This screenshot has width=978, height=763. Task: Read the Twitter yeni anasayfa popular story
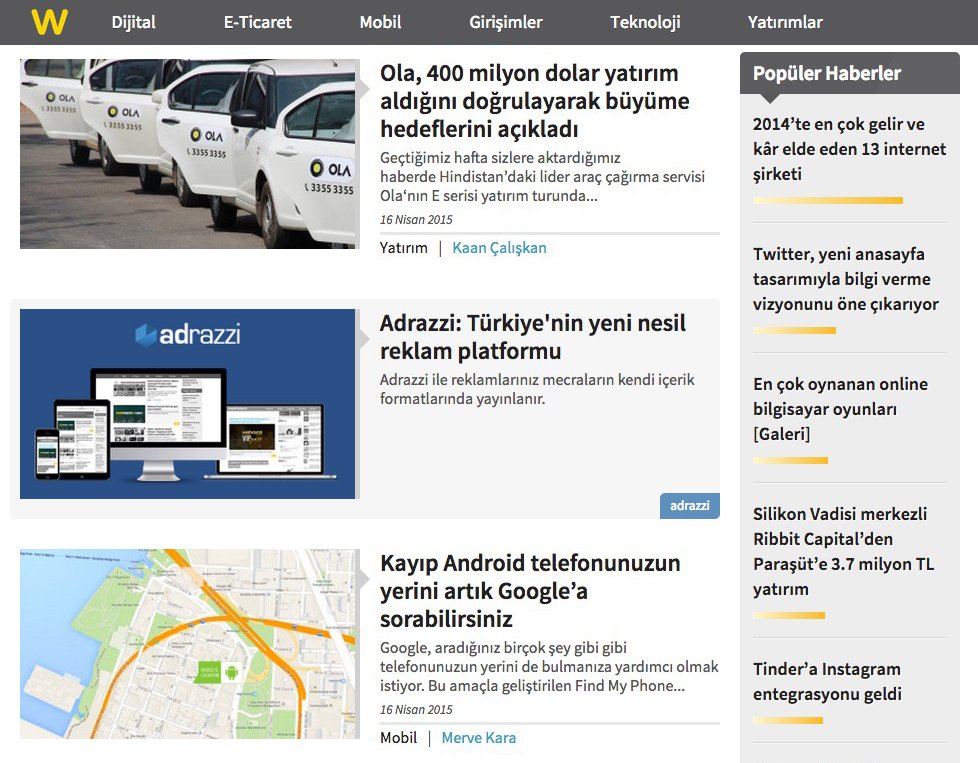(x=845, y=279)
